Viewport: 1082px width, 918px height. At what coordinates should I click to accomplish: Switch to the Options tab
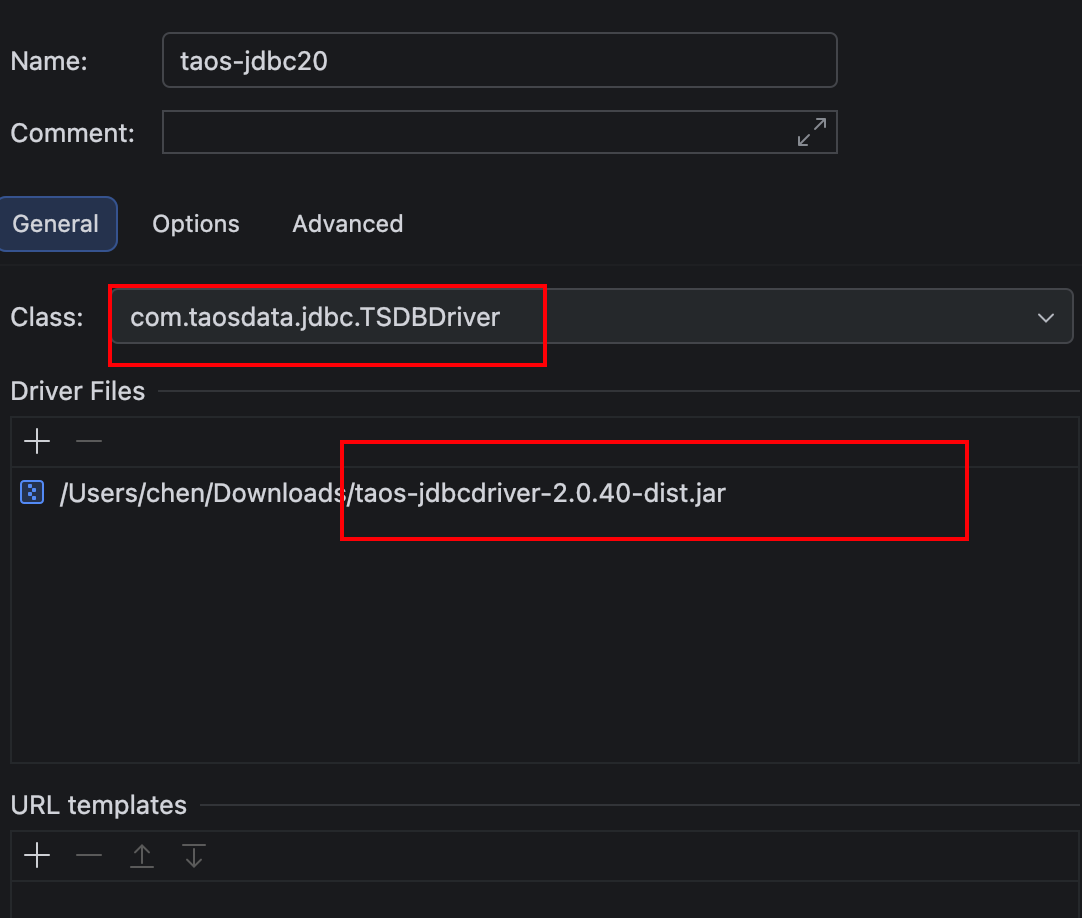pos(196,224)
